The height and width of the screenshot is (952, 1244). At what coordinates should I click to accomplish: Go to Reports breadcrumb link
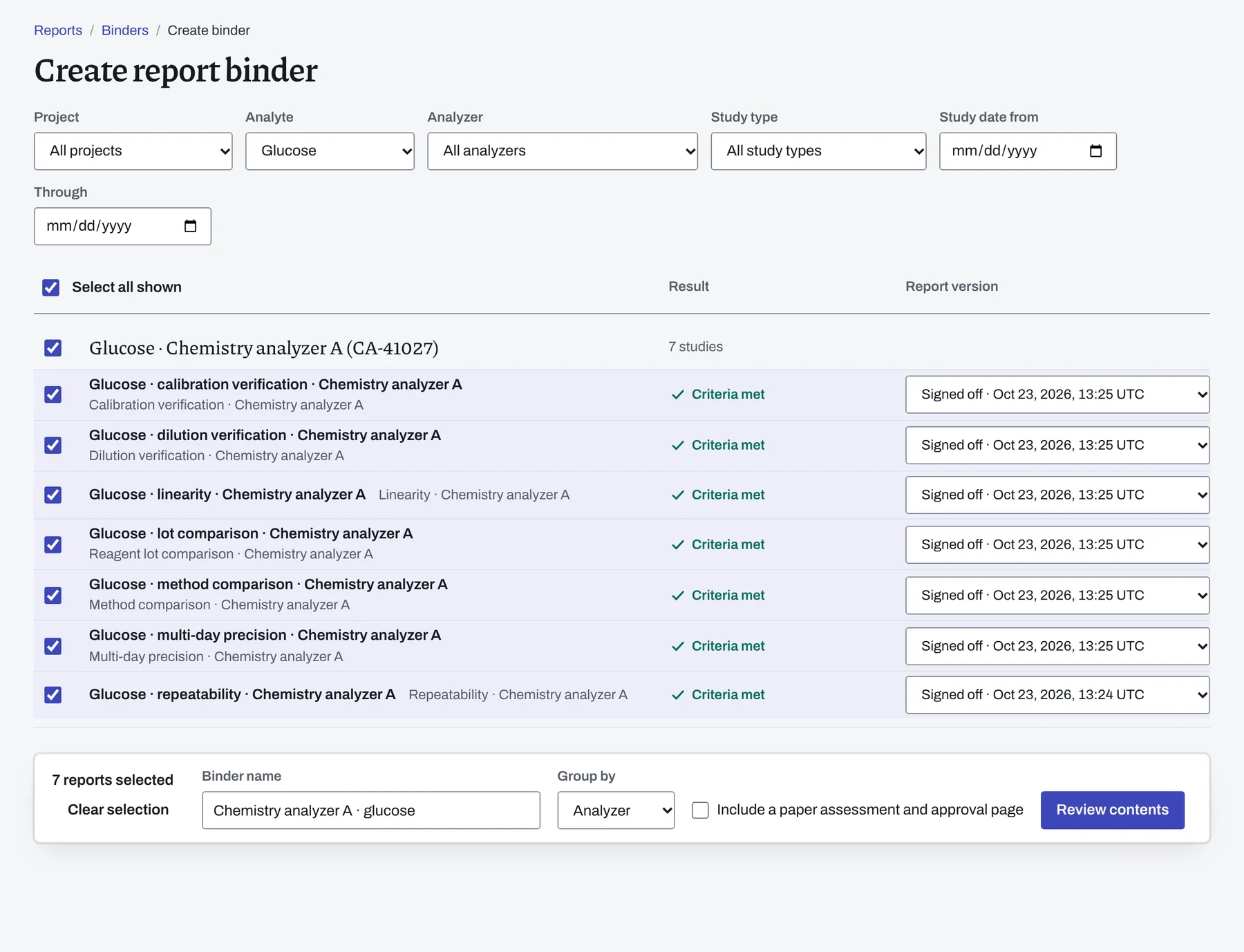pos(58,30)
